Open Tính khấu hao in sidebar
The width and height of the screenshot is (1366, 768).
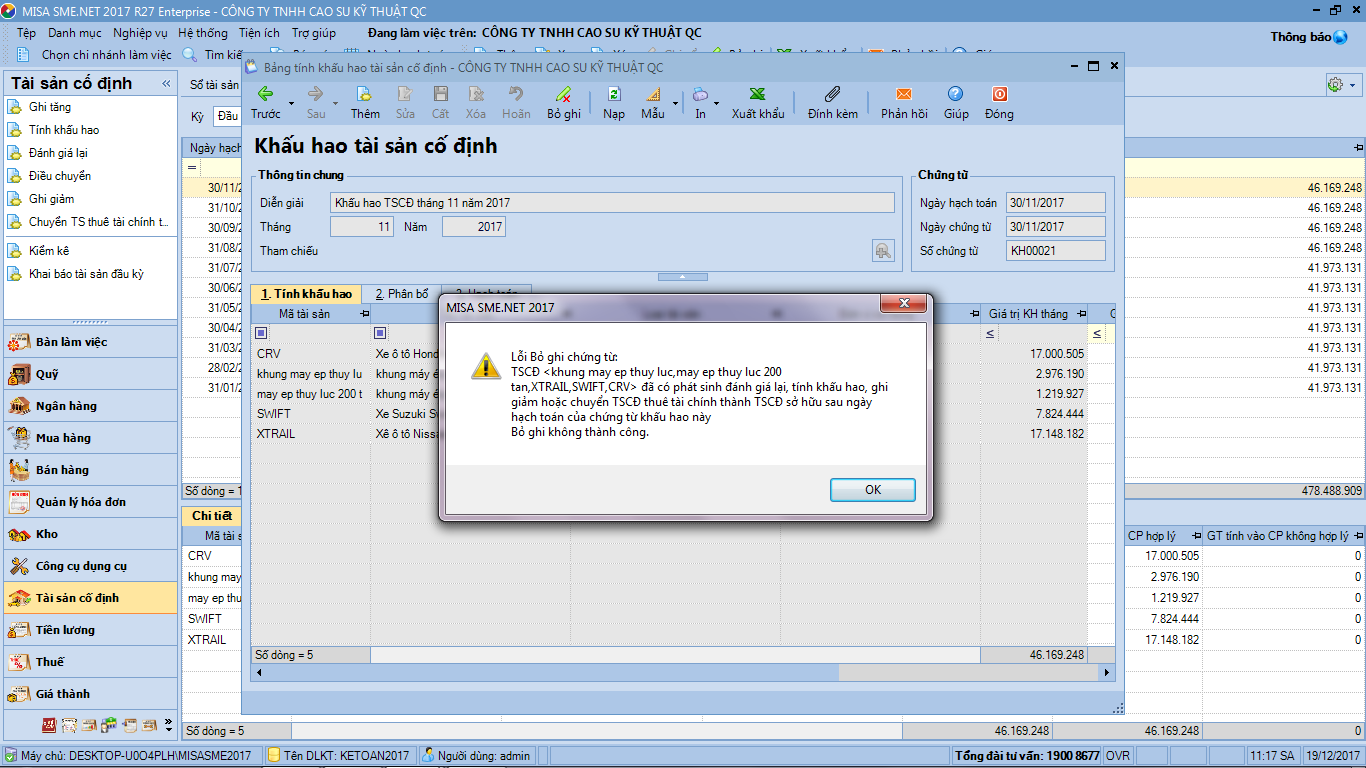[64, 130]
